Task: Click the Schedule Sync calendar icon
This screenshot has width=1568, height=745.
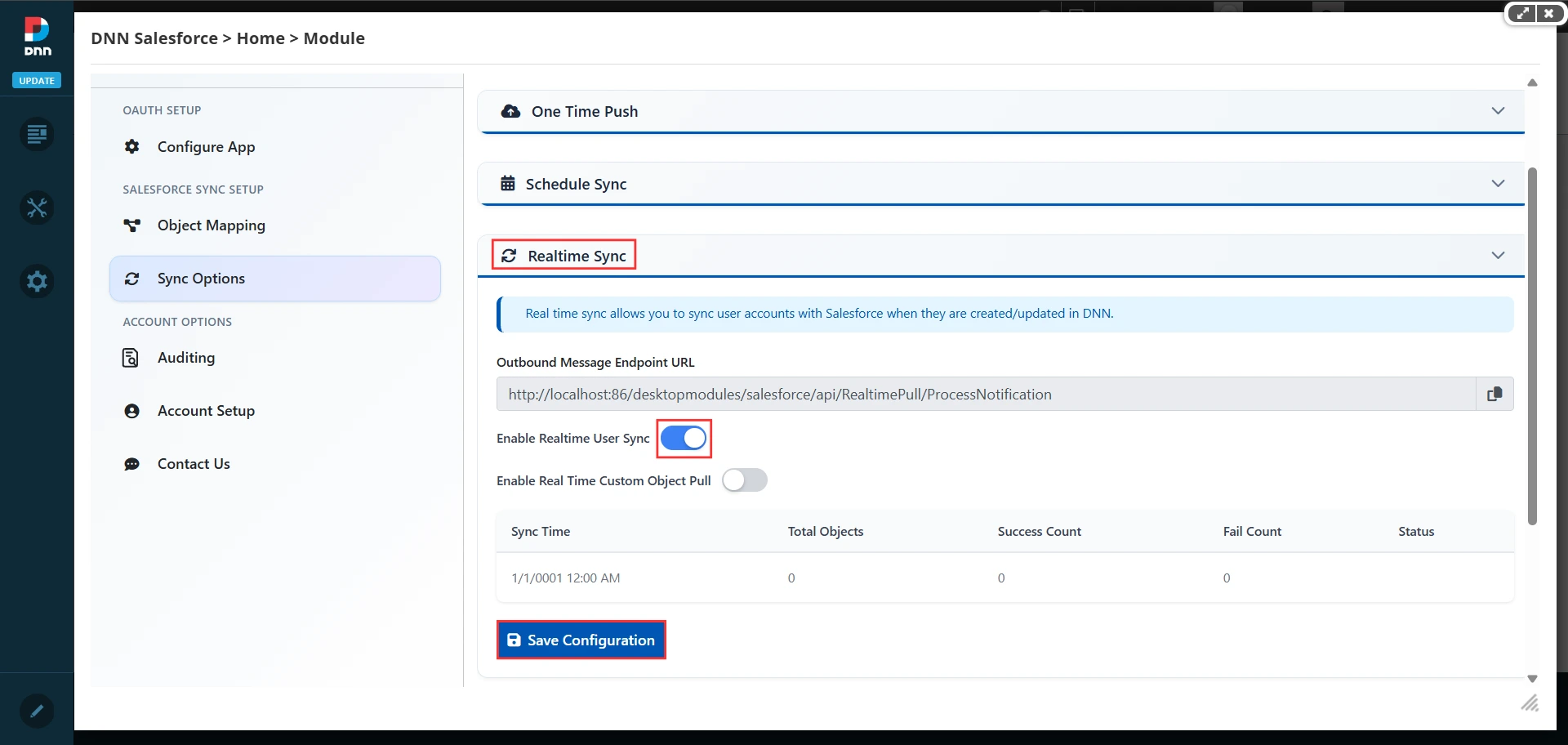Action: point(508,183)
